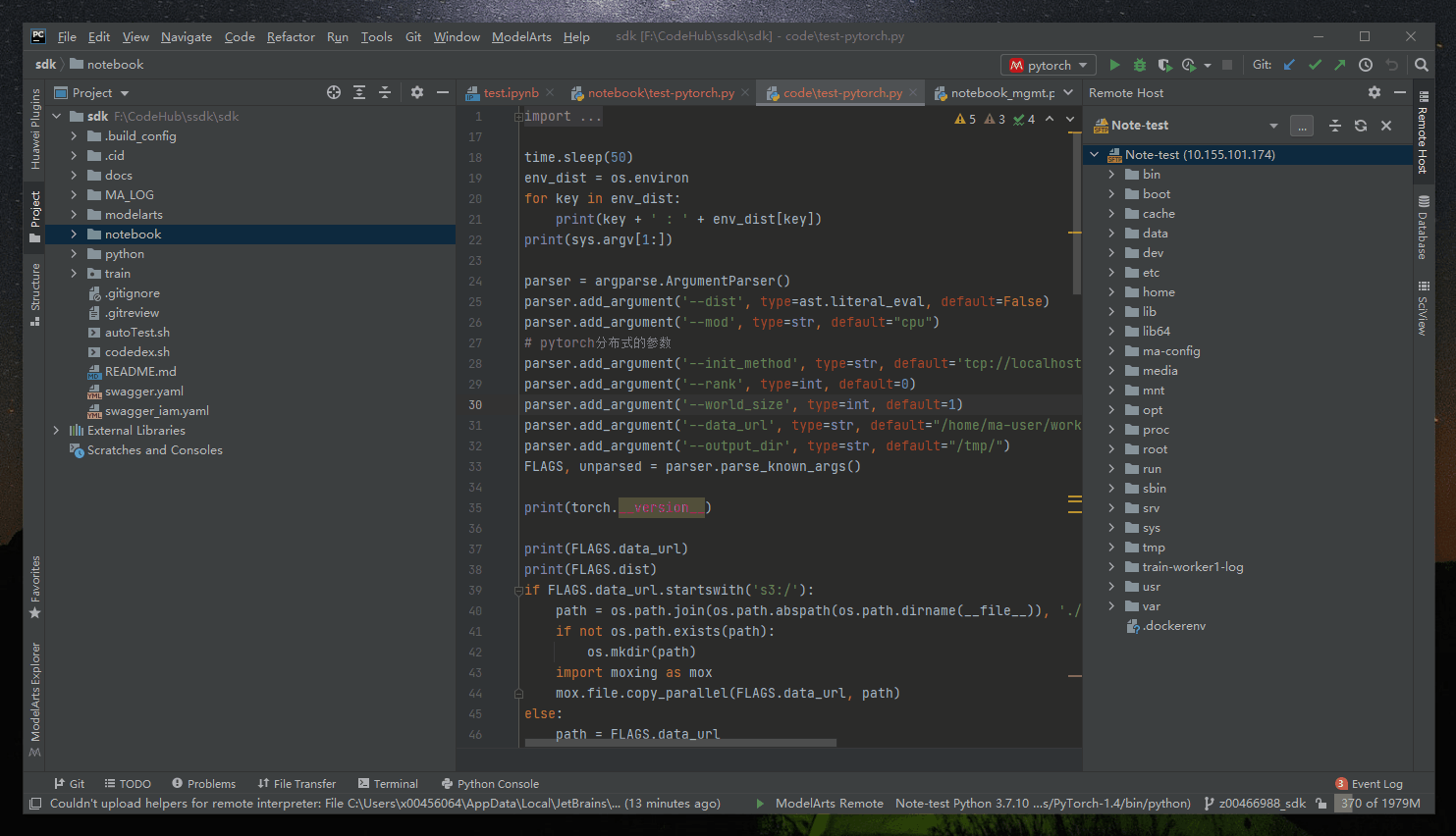Open the README.md file
The height and width of the screenshot is (836, 1456).
coord(140,372)
